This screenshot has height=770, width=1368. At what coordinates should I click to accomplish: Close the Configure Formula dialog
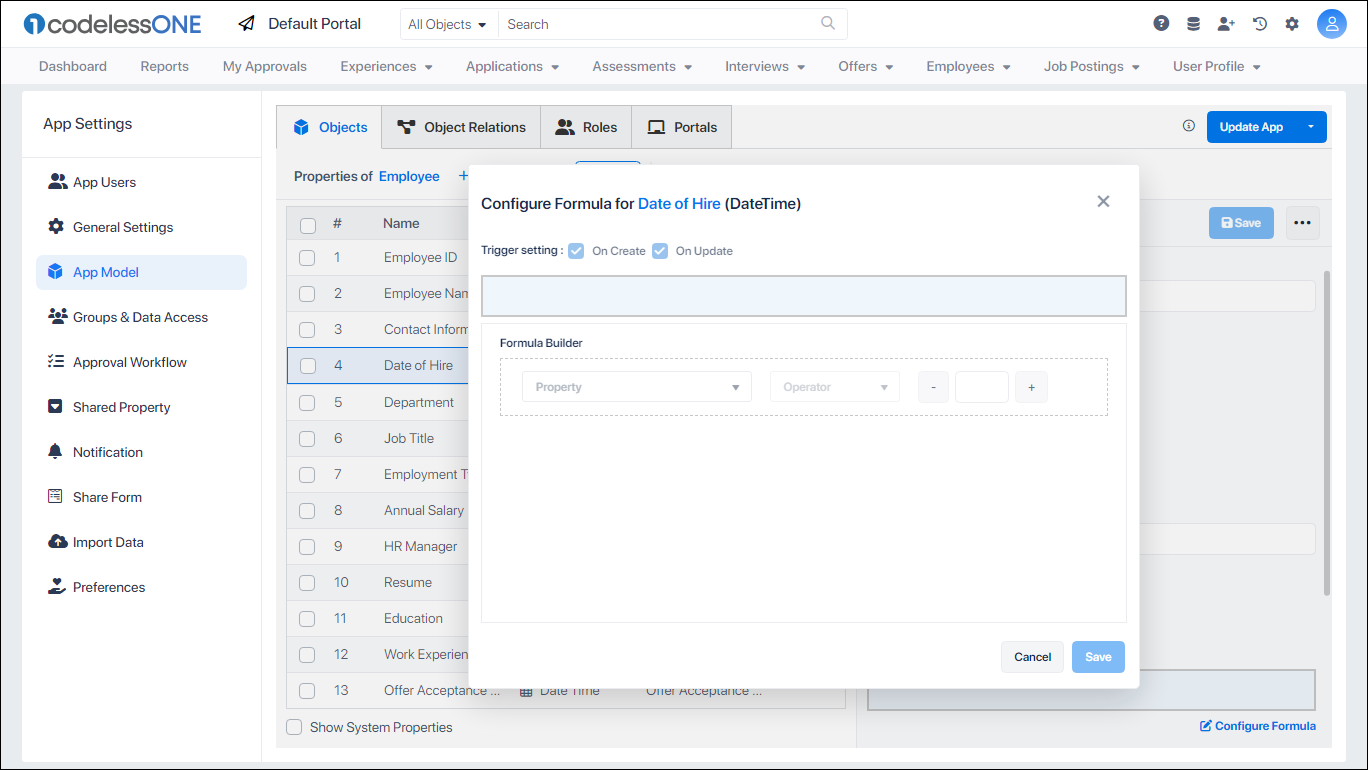1103,202
